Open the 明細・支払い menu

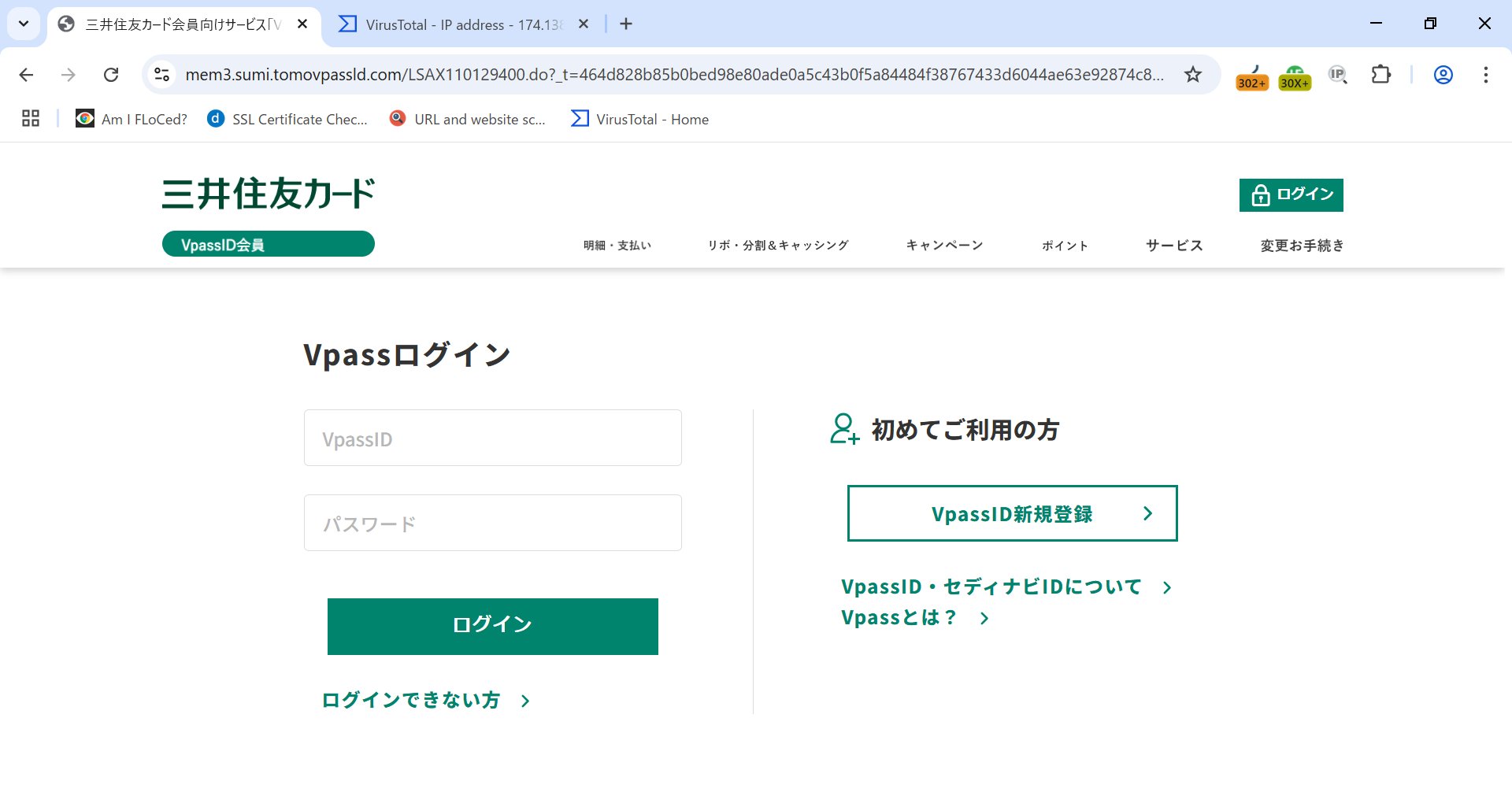[617, 246]
